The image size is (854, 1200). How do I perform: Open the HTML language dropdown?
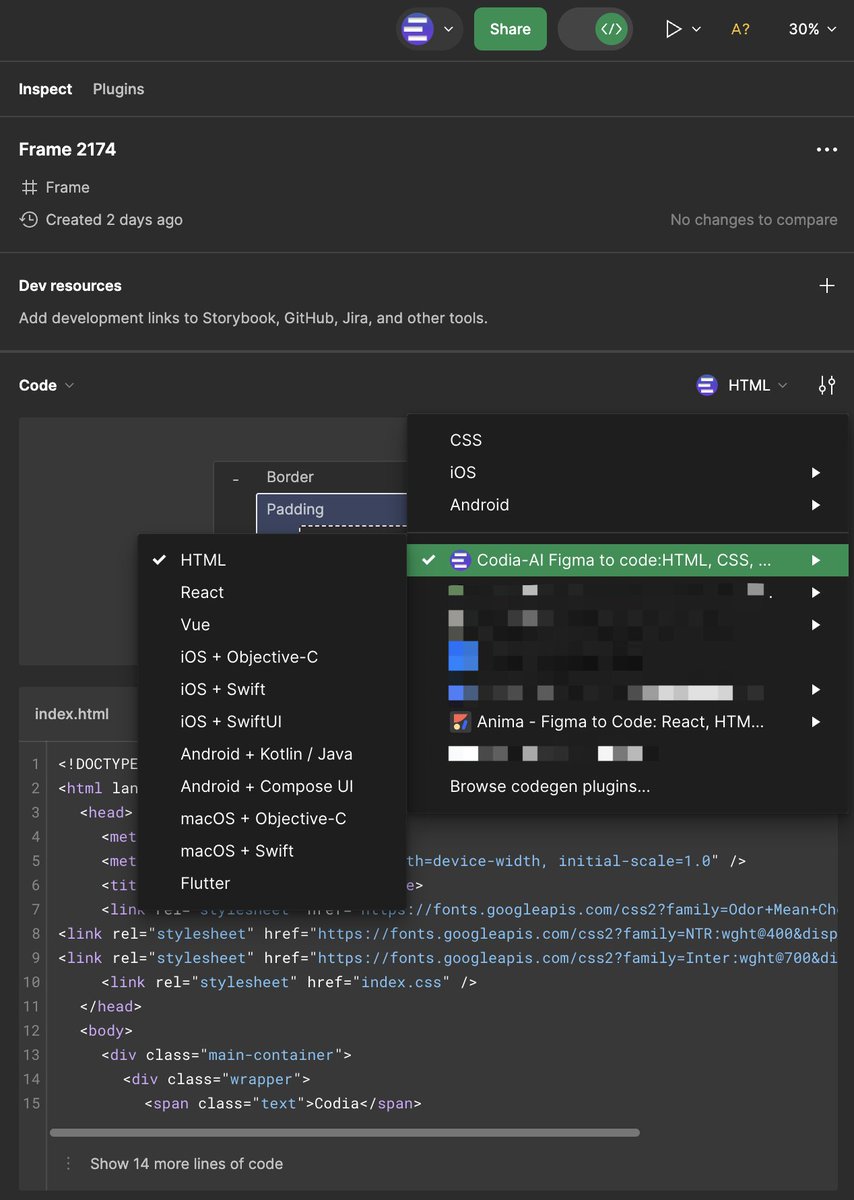(x=757, y=385)
